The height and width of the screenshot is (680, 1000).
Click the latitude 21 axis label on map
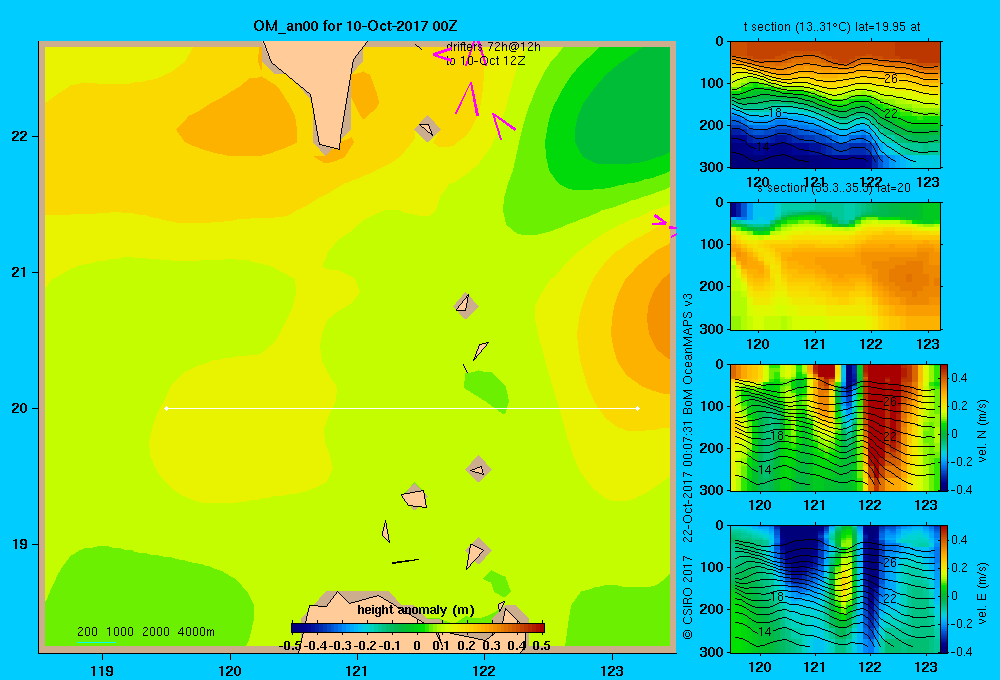[x=19, y=272]
